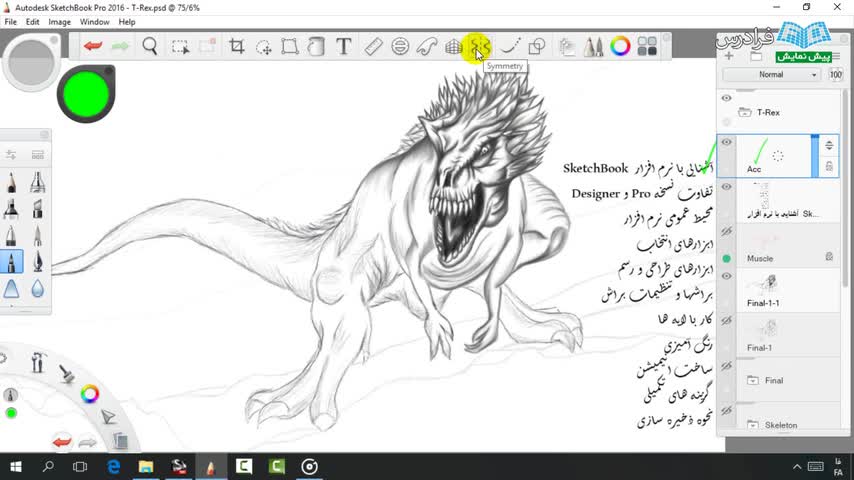Click the green Redo arrow in top toolbar
The width and height of the screenshot is (854, 480).
click(x=120, y=46)
